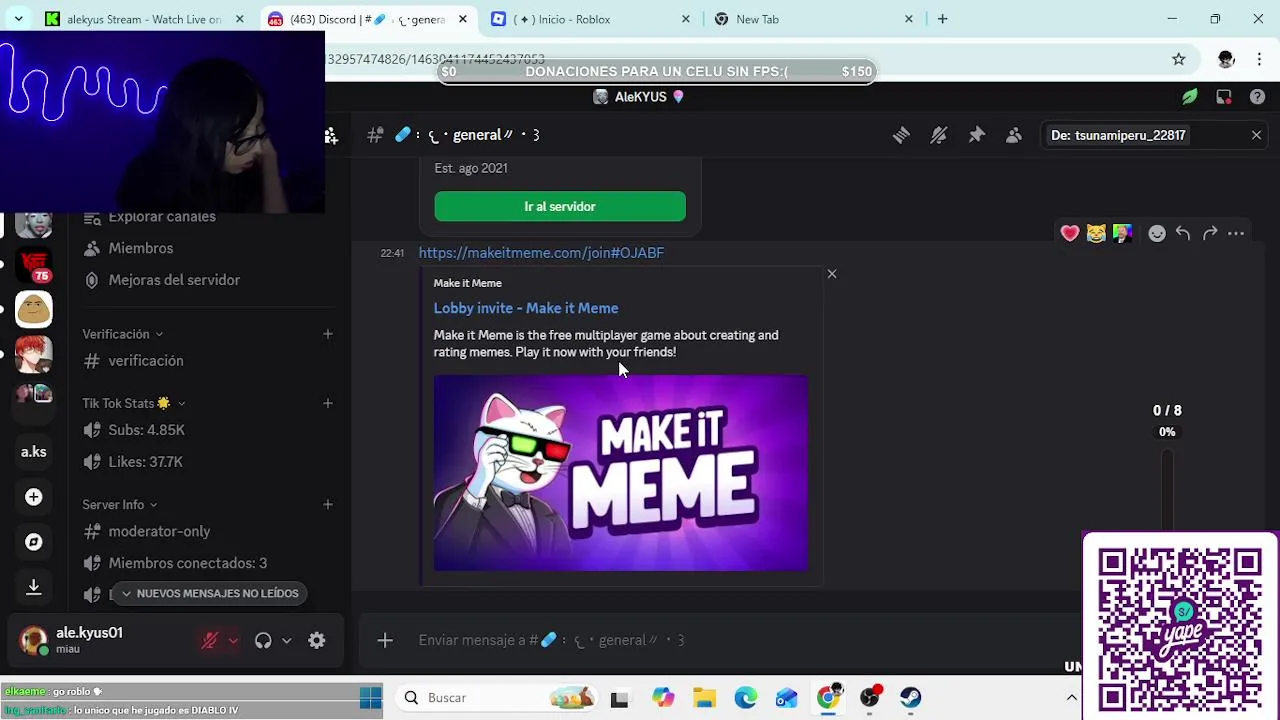Expand the browser tab search dropdown
Screen dimensions: 1280x720
18,19
